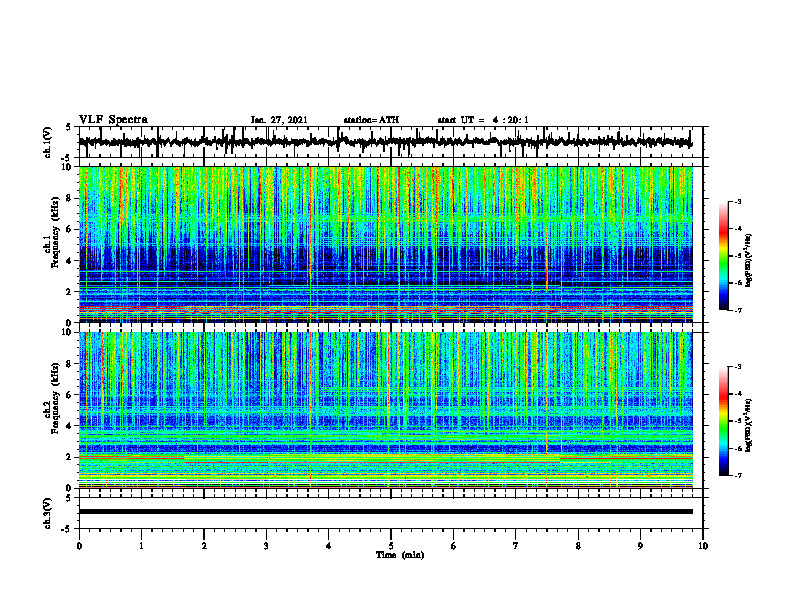Click the "-7" label on ch.2 colorbar
The height and width of the screenshot is (612, 792).
(738, 476)
